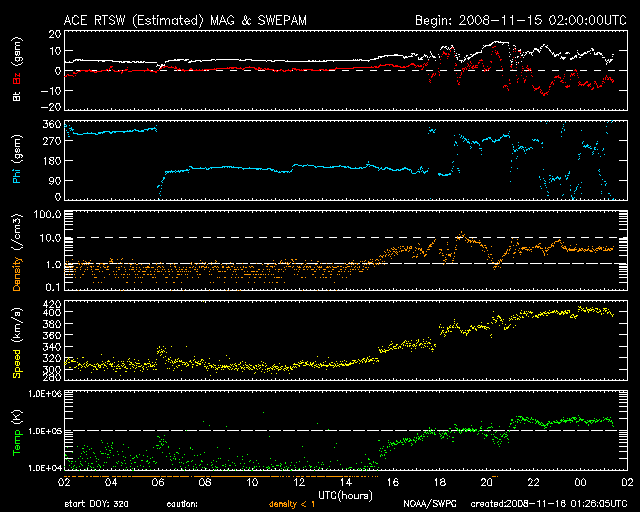The width and height of the screenshot is (640, 512).
Task: Click the '(/cm3)' density unit label
Action: [x=17, y=232]
